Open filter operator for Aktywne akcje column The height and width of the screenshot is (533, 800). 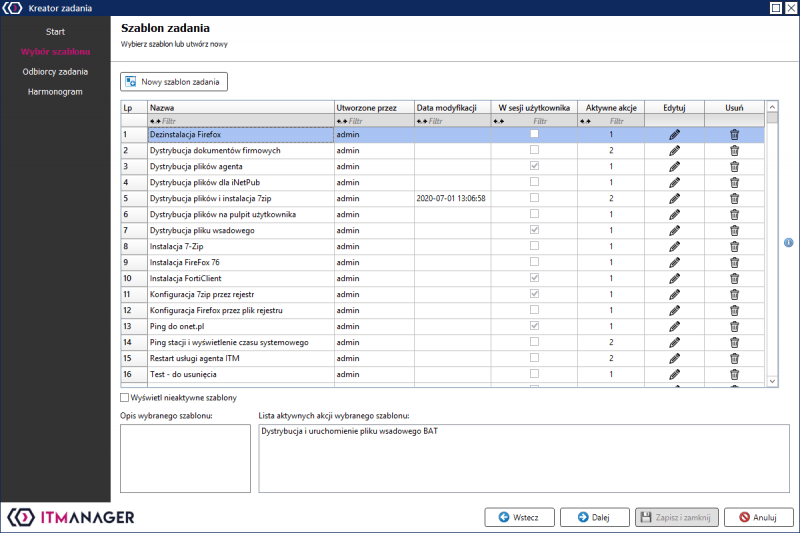(585, 121)
